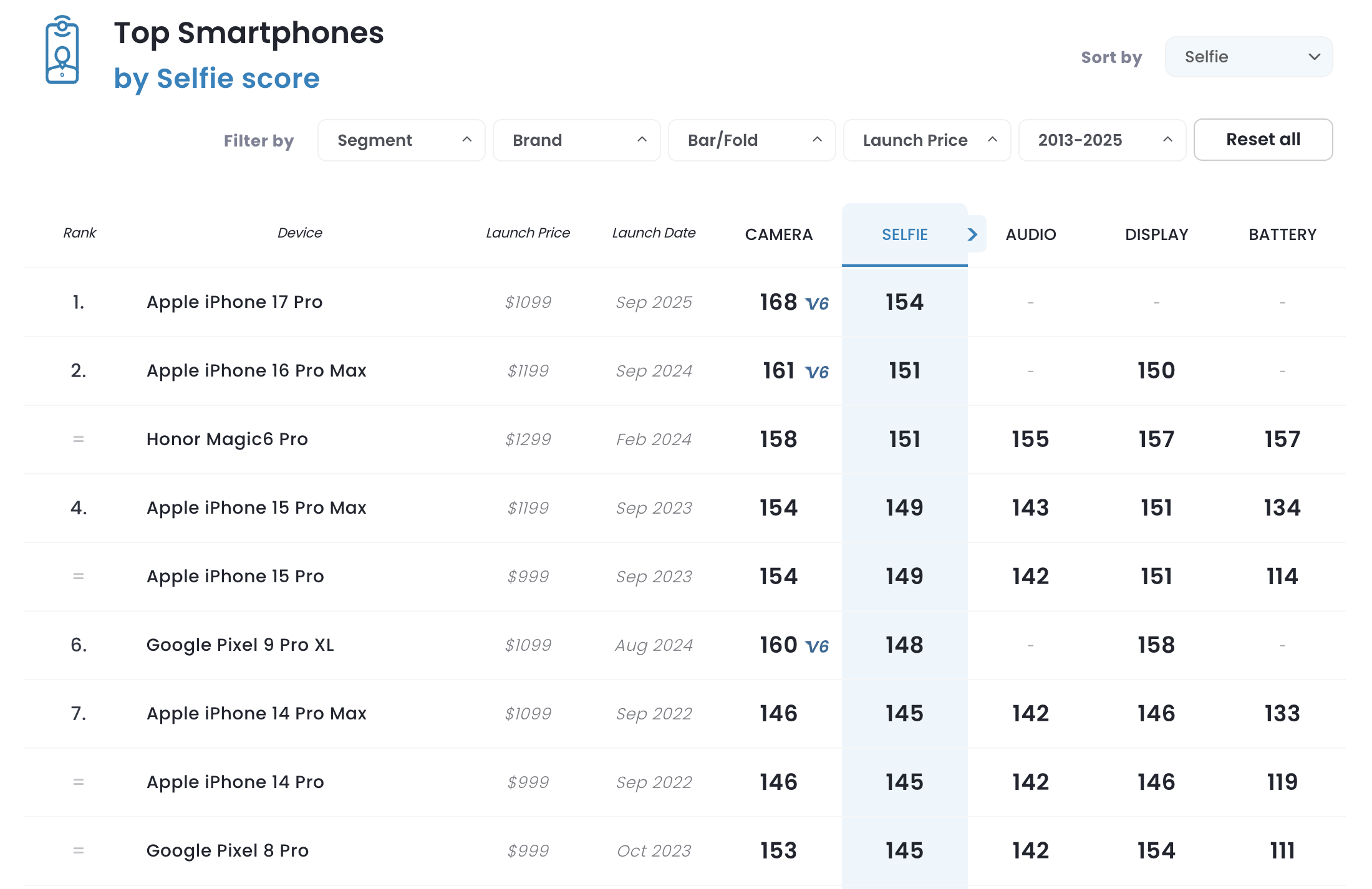1372x889 pixels.
Task: Click the blue arrow next to SELFIE
Action: coord(972,234)
